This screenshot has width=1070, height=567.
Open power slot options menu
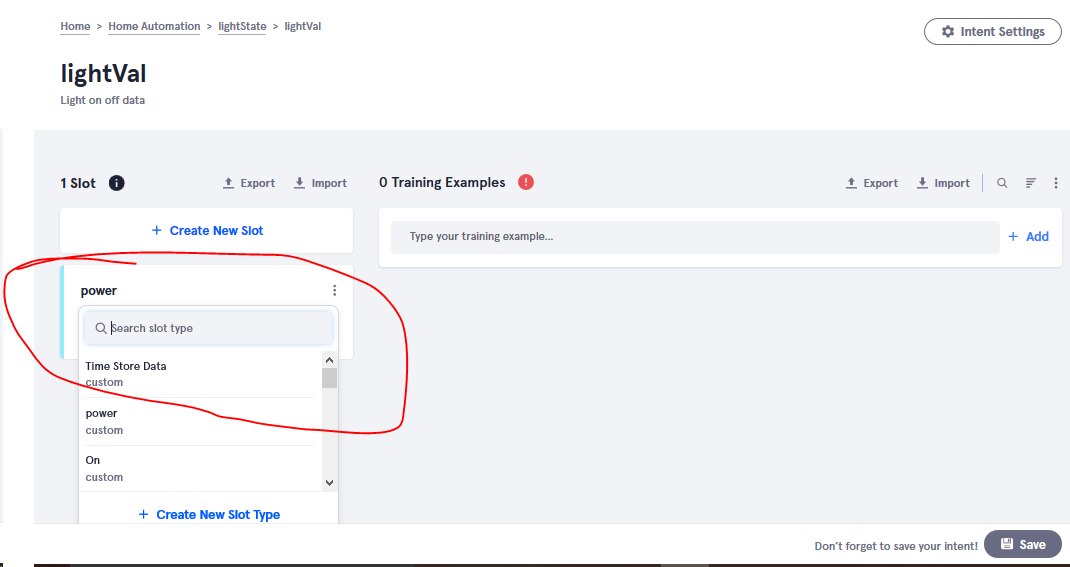(x=334, y=291)
